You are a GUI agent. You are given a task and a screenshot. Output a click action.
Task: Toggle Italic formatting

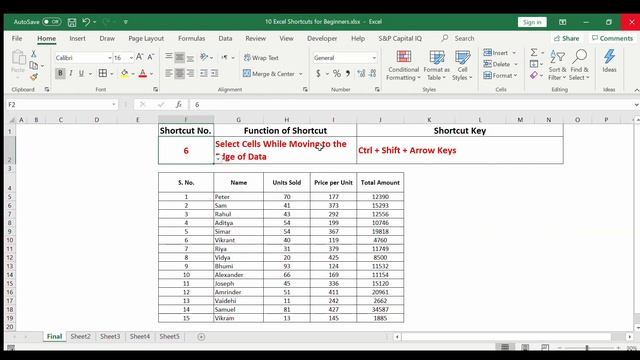pyautogui.click(x=71, y=73)
